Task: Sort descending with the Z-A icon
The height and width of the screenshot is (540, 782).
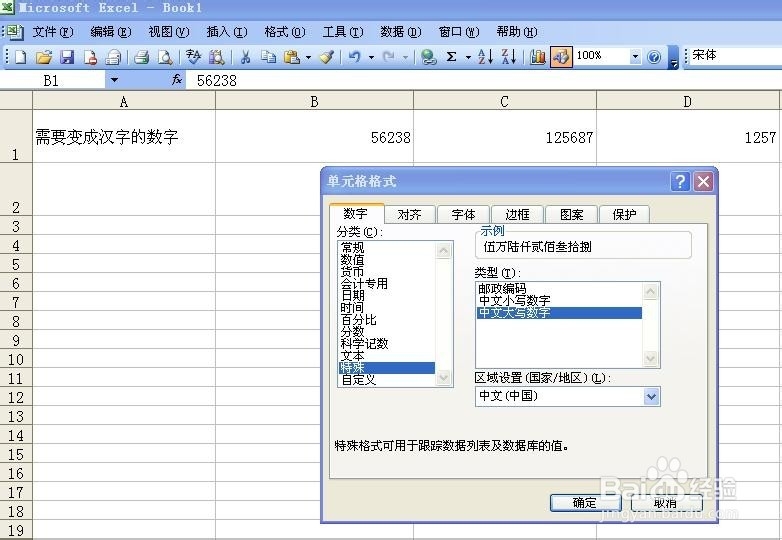Action: 509,57
